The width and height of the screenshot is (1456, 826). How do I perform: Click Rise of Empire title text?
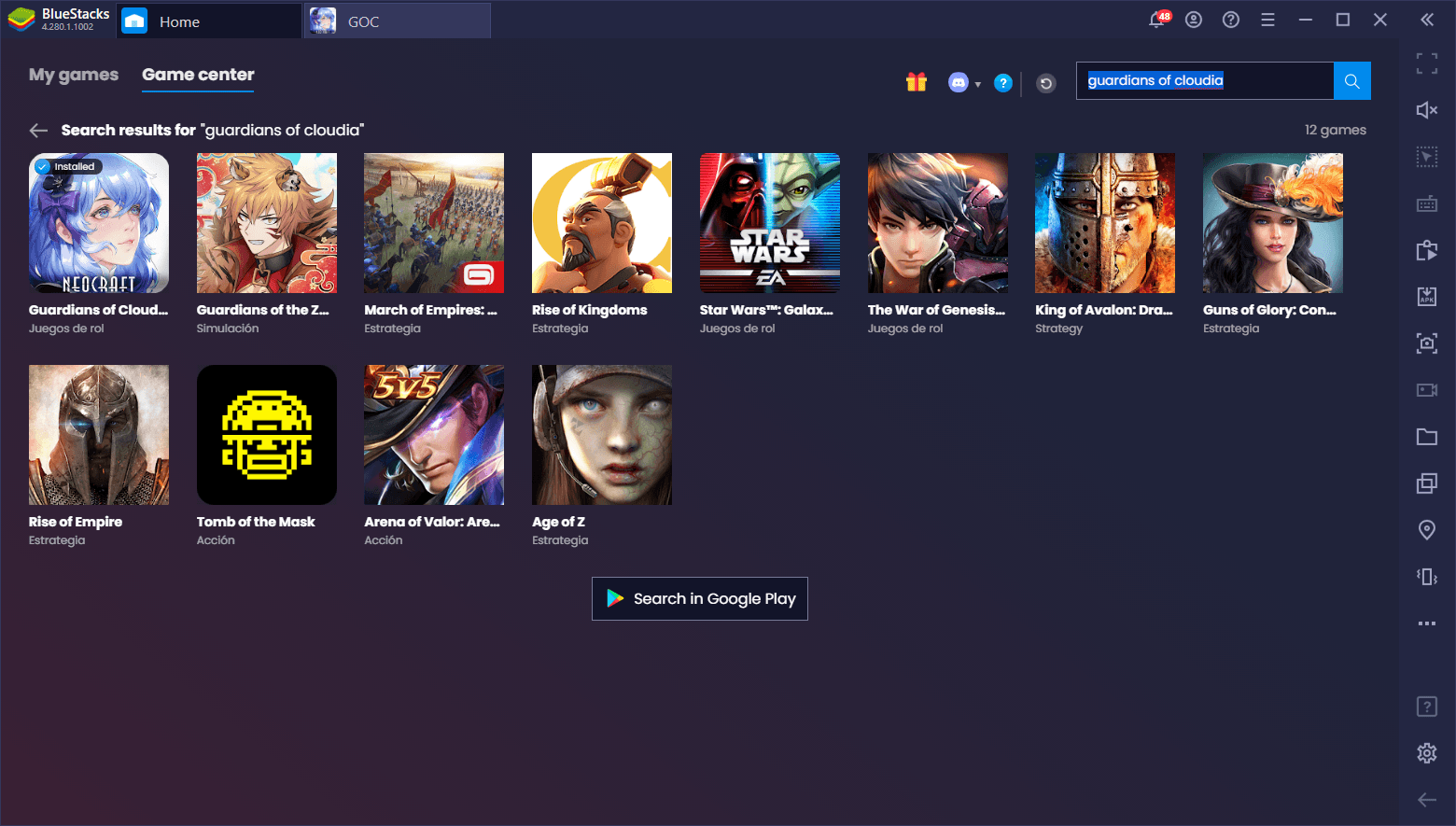click(x=76, y=522)
